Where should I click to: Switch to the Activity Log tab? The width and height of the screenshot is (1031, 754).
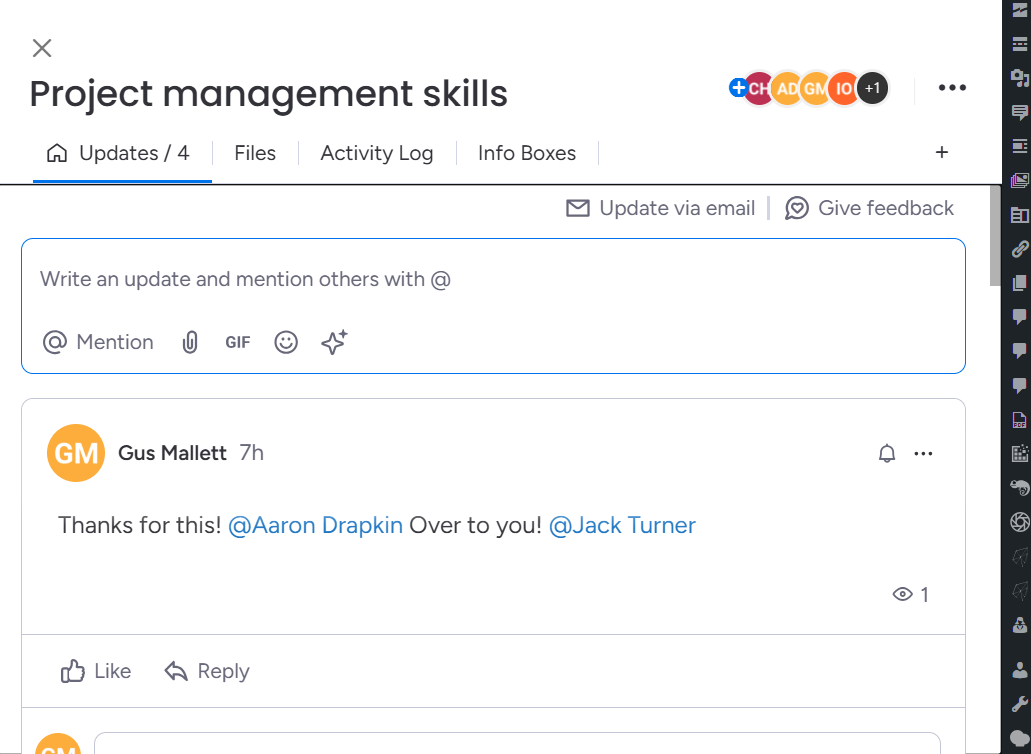[x=377, y=152]
